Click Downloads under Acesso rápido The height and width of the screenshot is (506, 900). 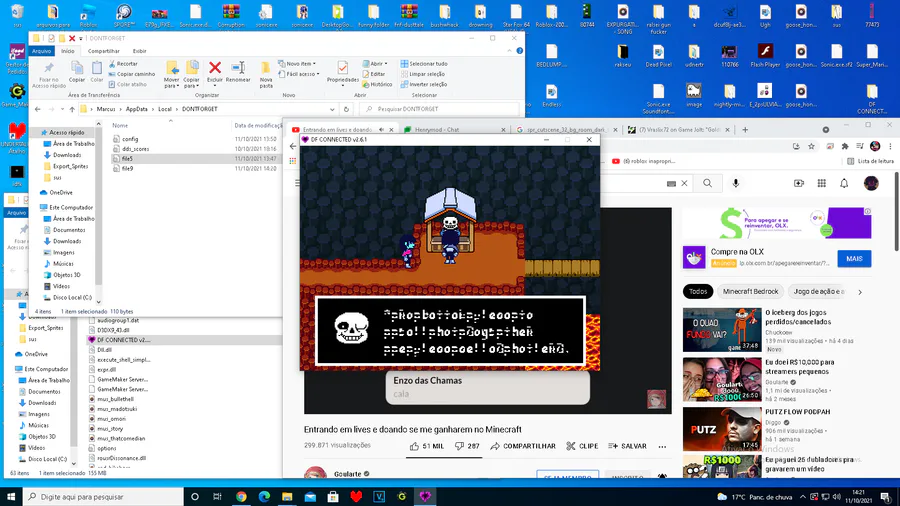[67, 155]
